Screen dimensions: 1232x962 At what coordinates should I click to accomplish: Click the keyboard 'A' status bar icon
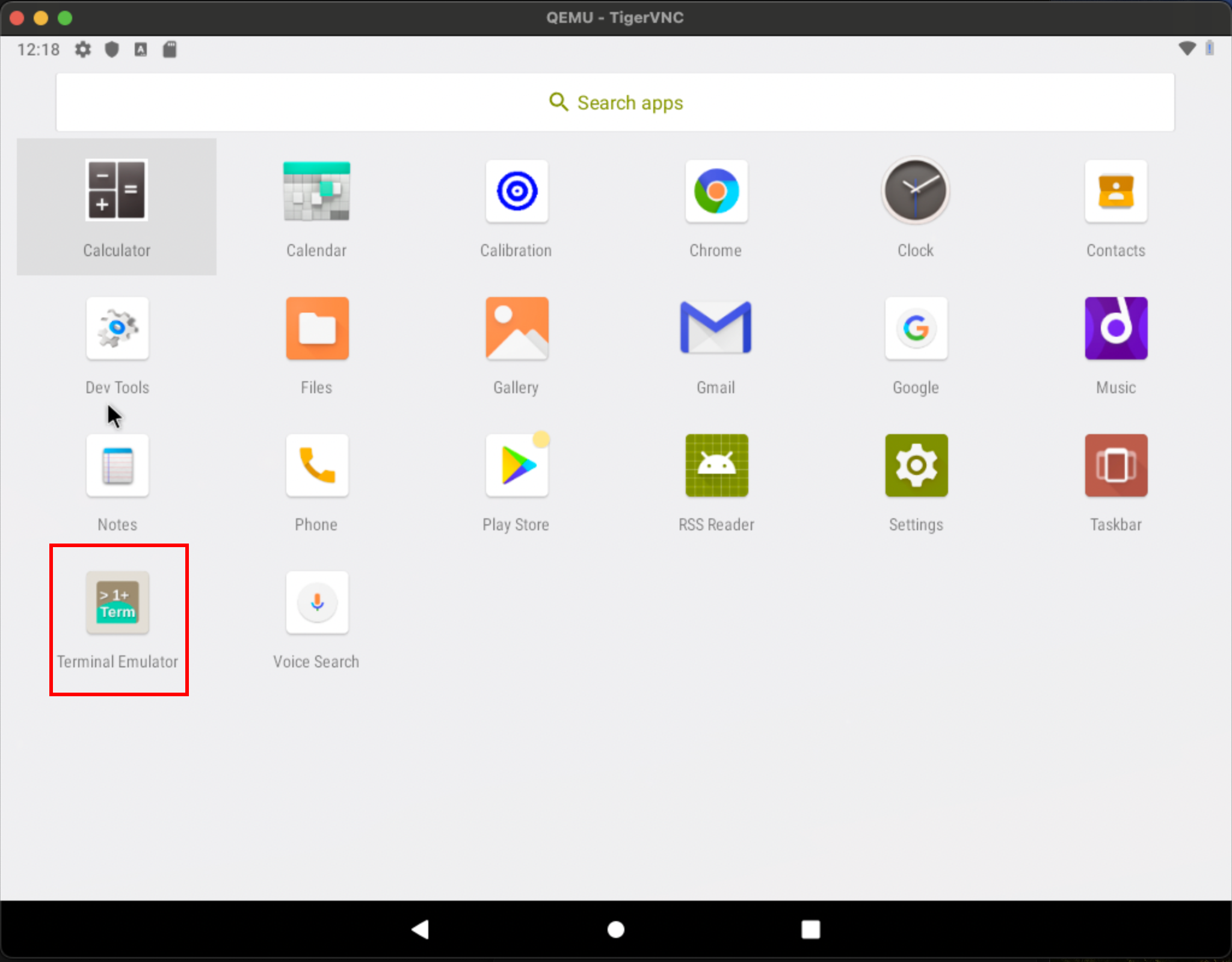click(141, 49)
